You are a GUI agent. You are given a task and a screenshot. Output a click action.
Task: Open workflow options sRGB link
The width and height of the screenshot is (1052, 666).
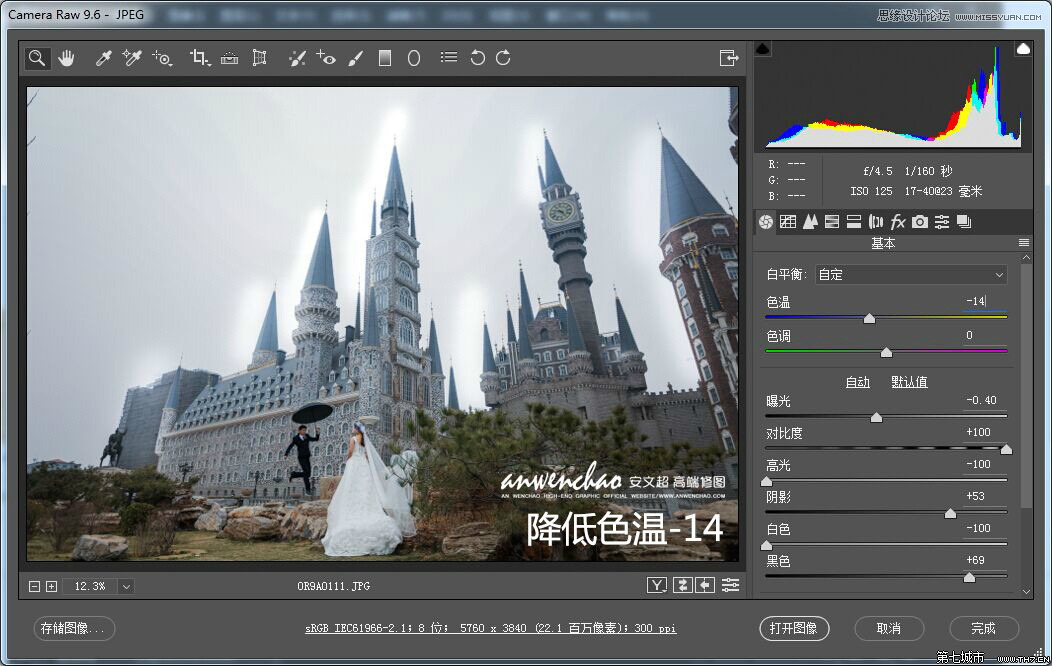(x=490, y=628)
